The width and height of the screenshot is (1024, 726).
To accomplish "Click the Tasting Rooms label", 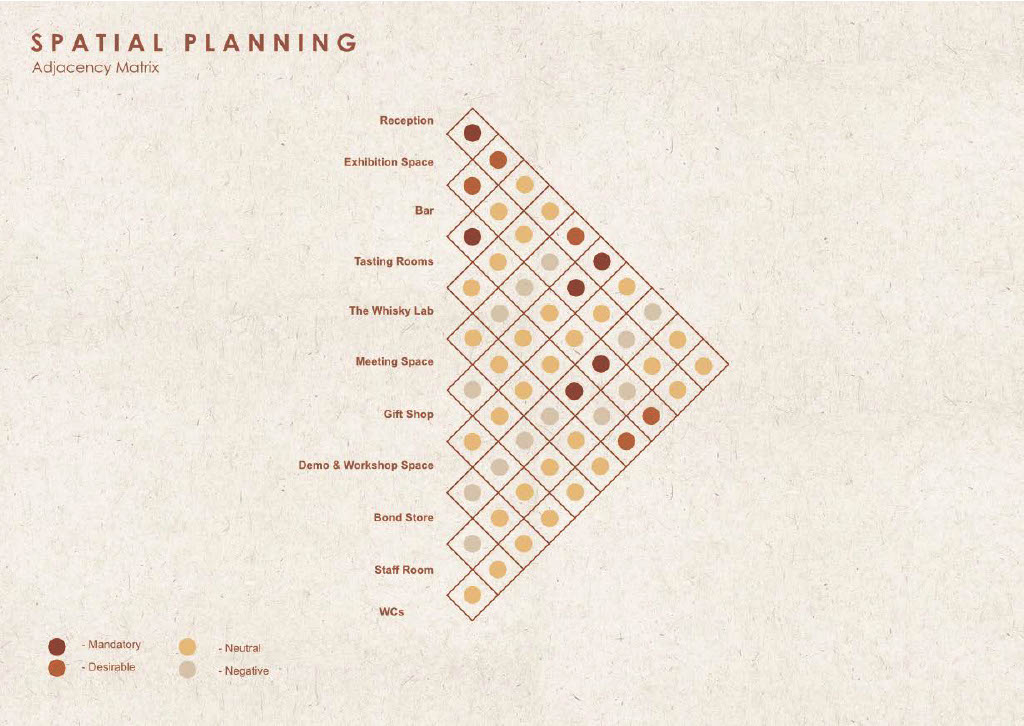I will [394, 261].
